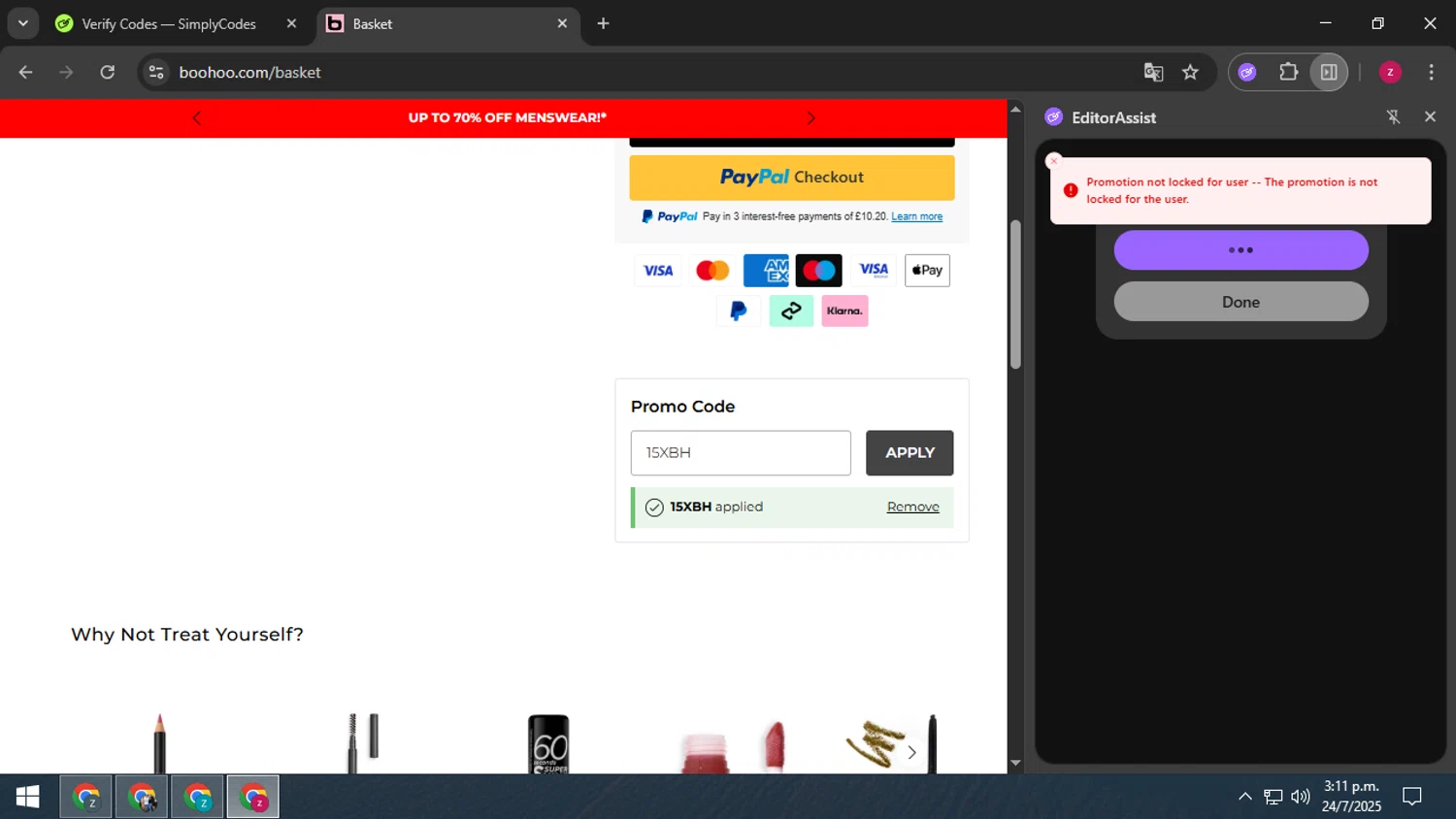This screenshot has width=1456, height=819.
Task: Click the purple loading dots button
Action: click(x=1241, y=250)
